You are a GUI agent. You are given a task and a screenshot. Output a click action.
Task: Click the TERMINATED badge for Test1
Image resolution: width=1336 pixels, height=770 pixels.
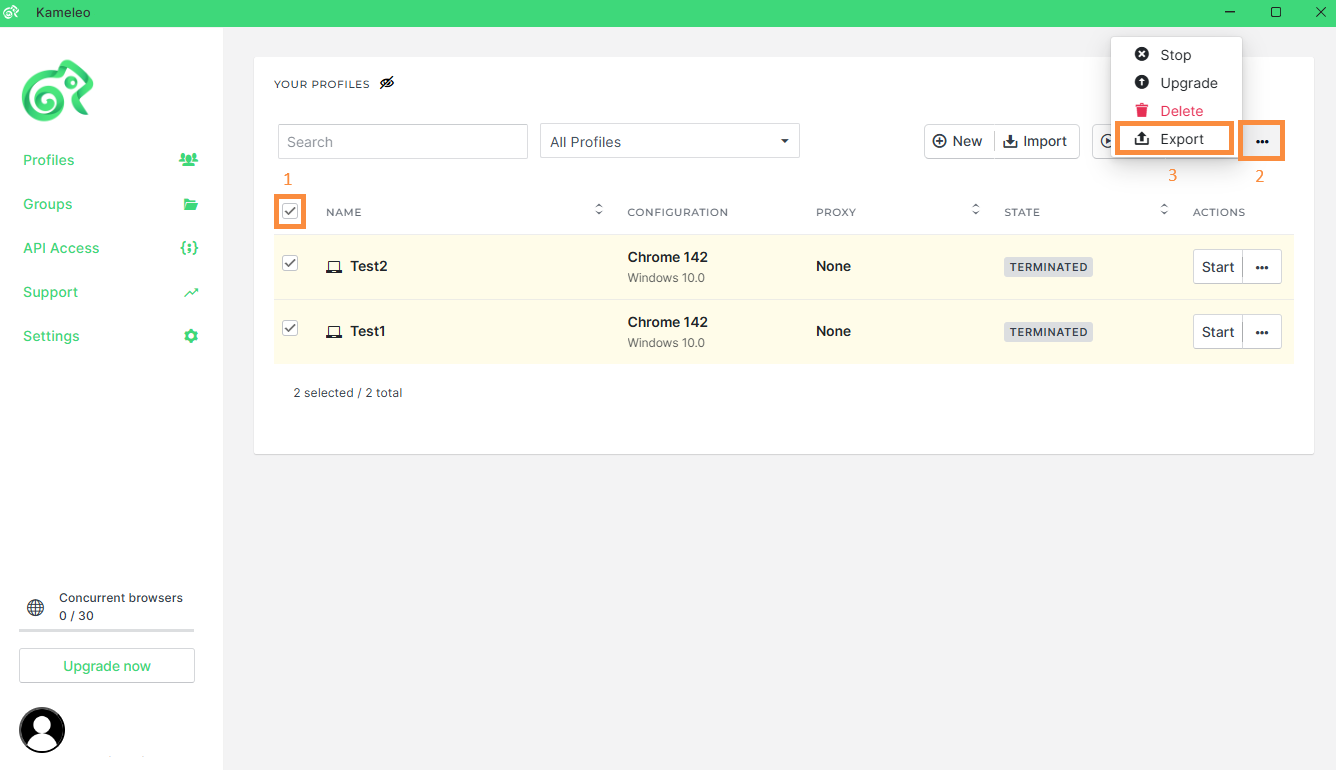click(1048, 332)
